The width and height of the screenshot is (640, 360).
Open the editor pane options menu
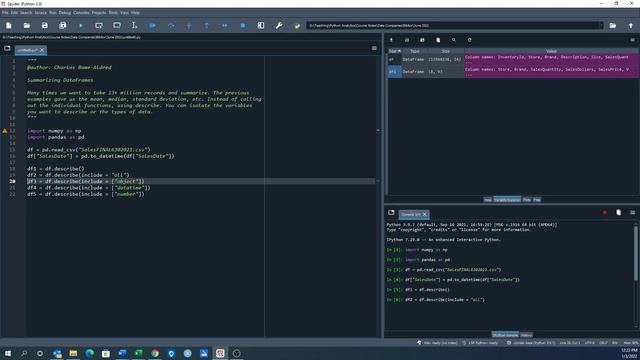click(x=374, y=48)
